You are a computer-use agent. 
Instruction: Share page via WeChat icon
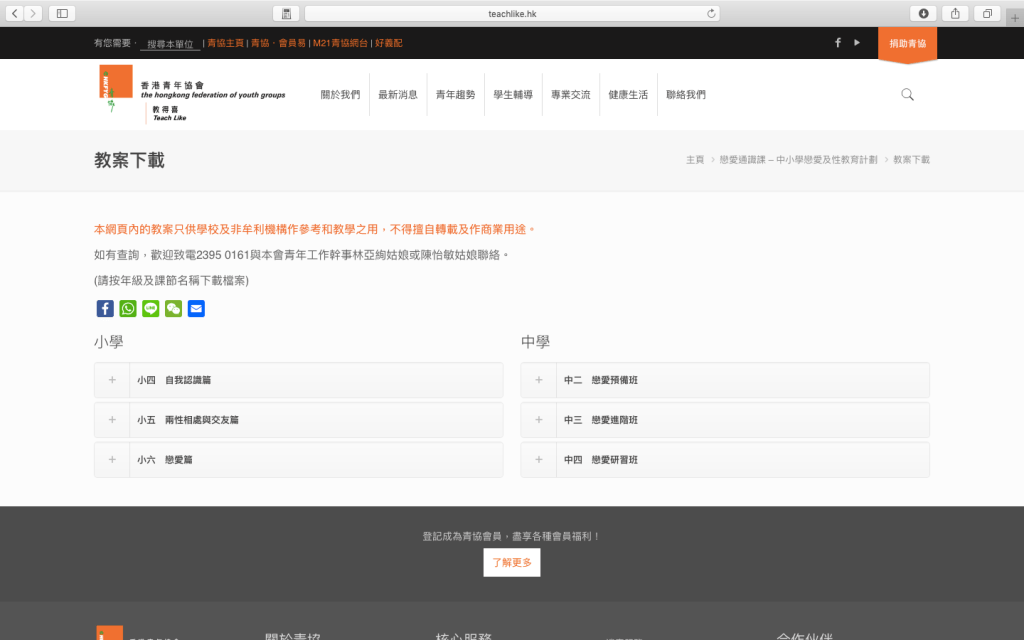[173, 308]
